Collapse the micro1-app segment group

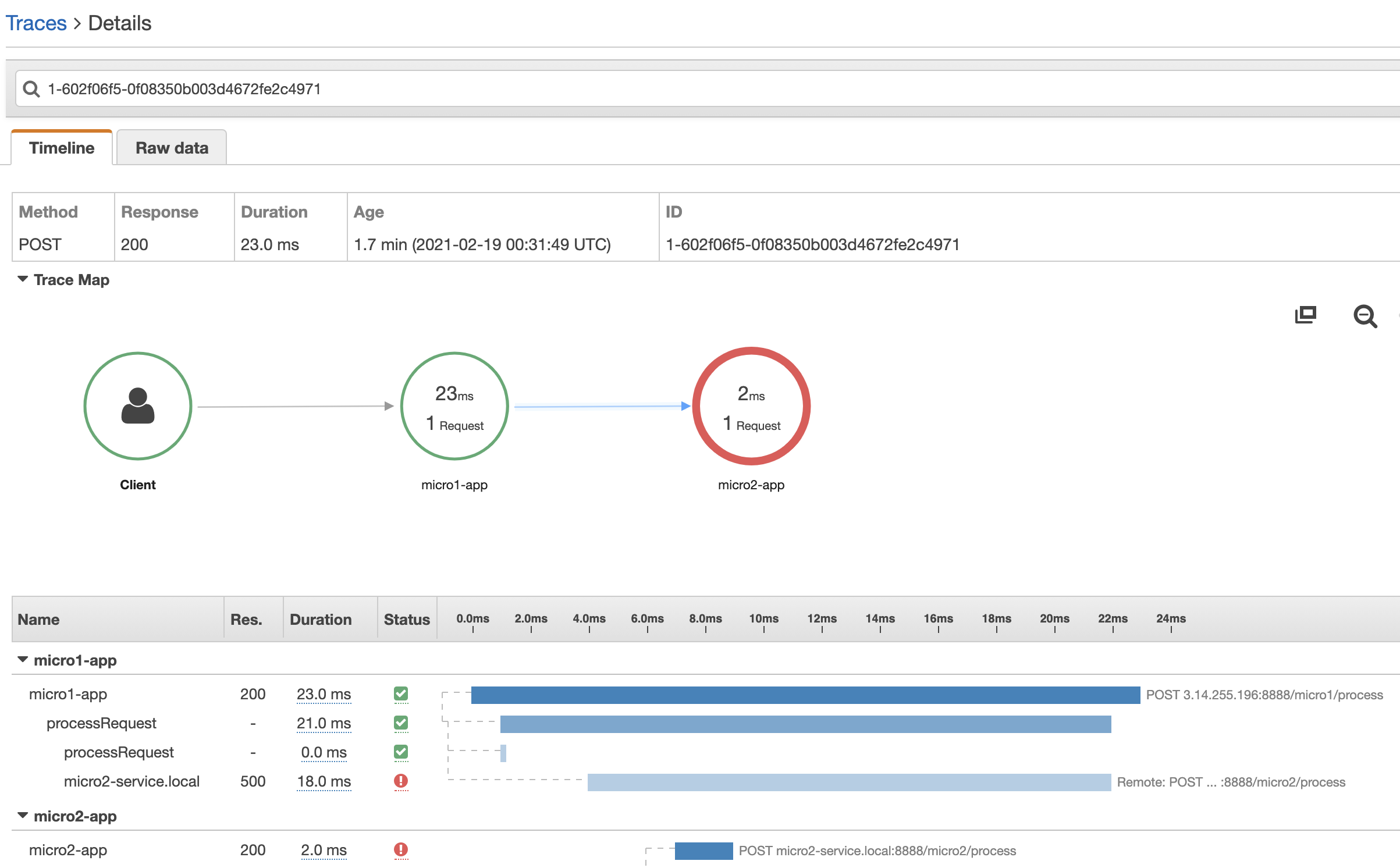[x=23, y=660]
